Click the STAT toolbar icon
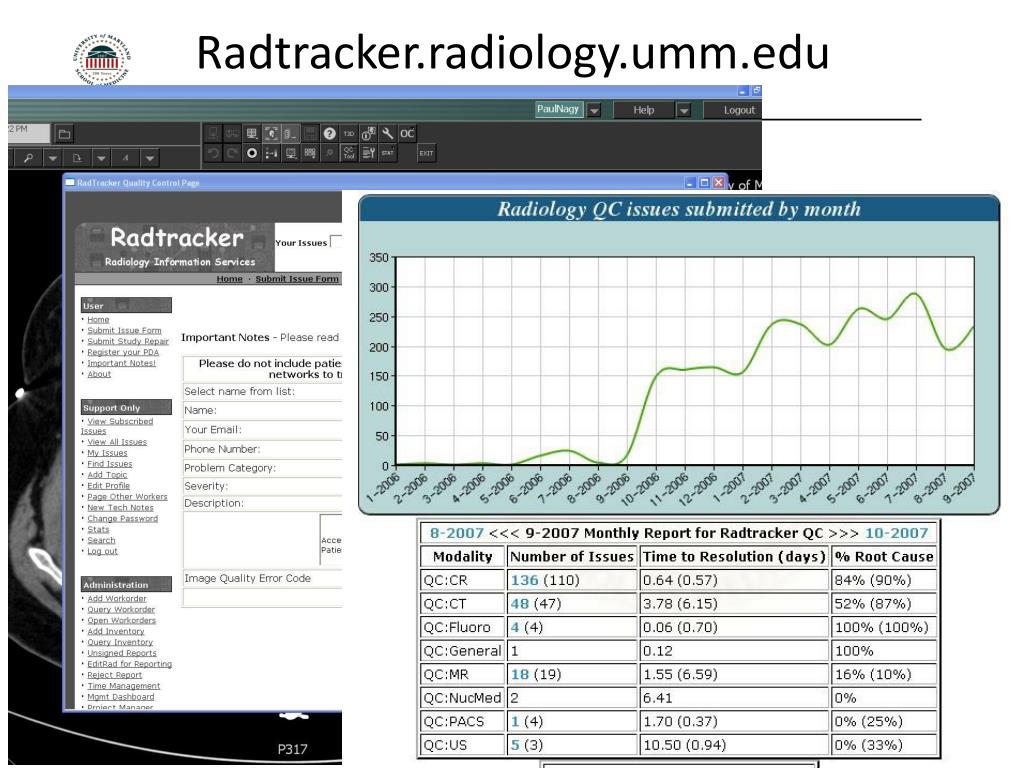This screenshot has width=1024, height=768. pyautogui.click(x=387, y=153)
